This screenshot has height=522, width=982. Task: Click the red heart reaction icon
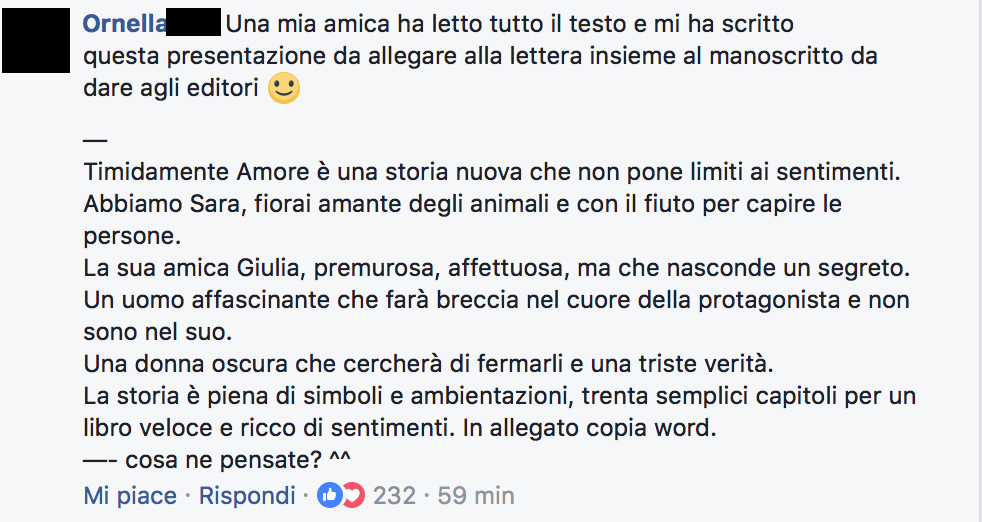pos(354,496)
